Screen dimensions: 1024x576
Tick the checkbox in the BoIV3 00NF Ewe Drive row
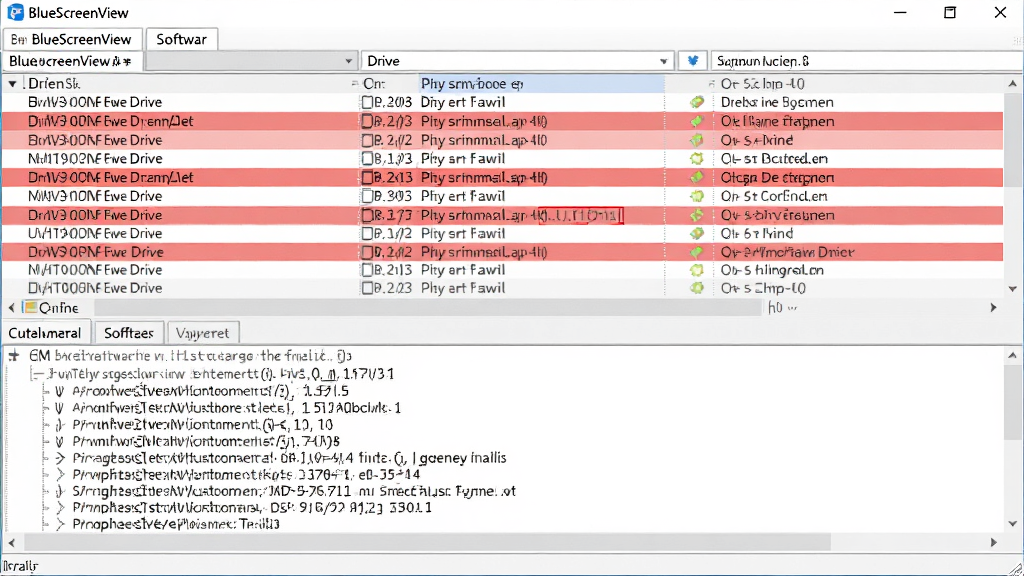coord(368,140)
